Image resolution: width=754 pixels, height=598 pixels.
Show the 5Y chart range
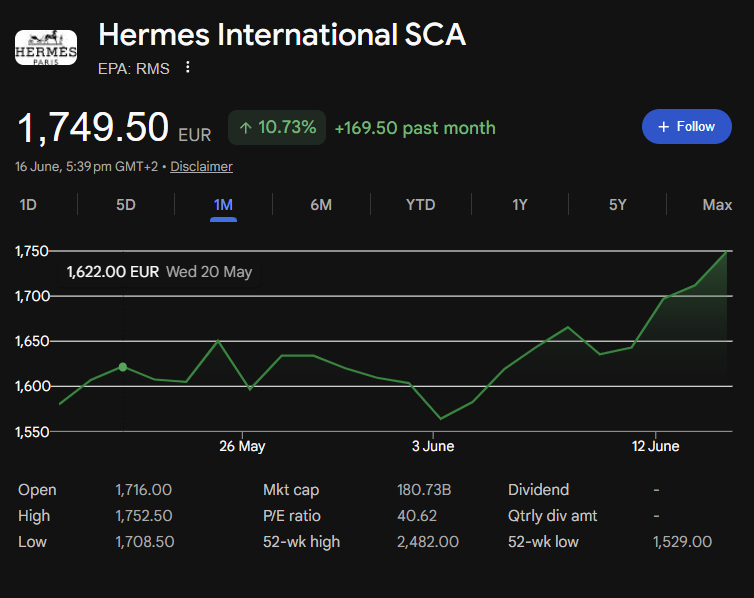(617, 205)
